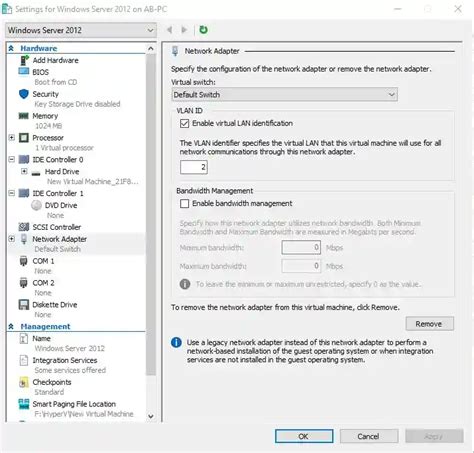The height and width of the screenshot is (453, 474).
Task: Go back with the left arrow
Action: [x=170, y=30]
